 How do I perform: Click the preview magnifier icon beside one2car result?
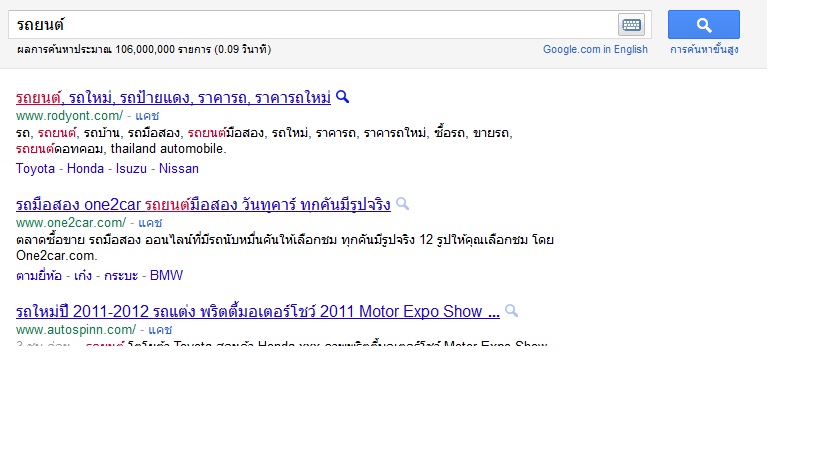click(x=402, y=204)
